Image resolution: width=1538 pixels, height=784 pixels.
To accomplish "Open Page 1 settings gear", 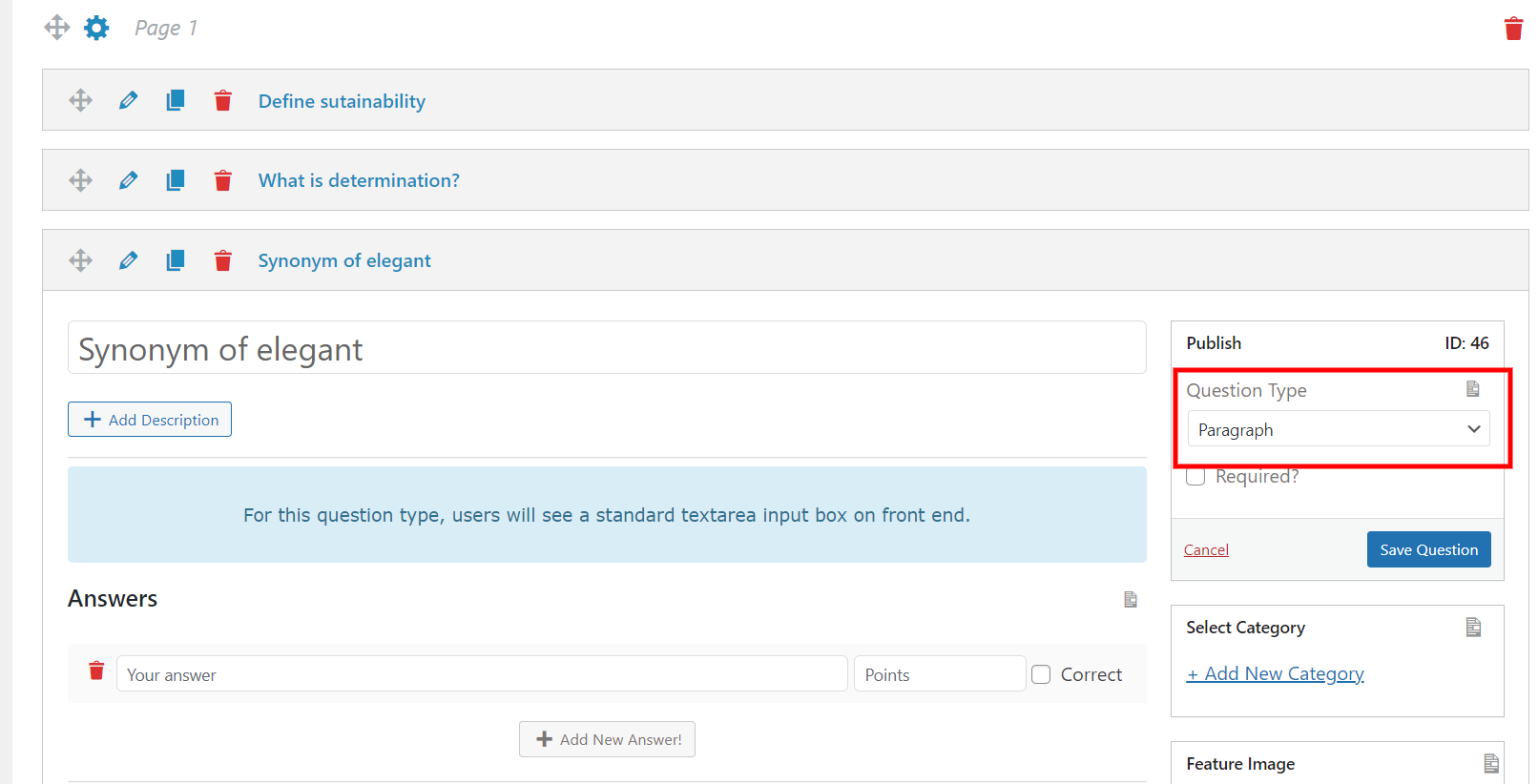I will tap(96, 28).
